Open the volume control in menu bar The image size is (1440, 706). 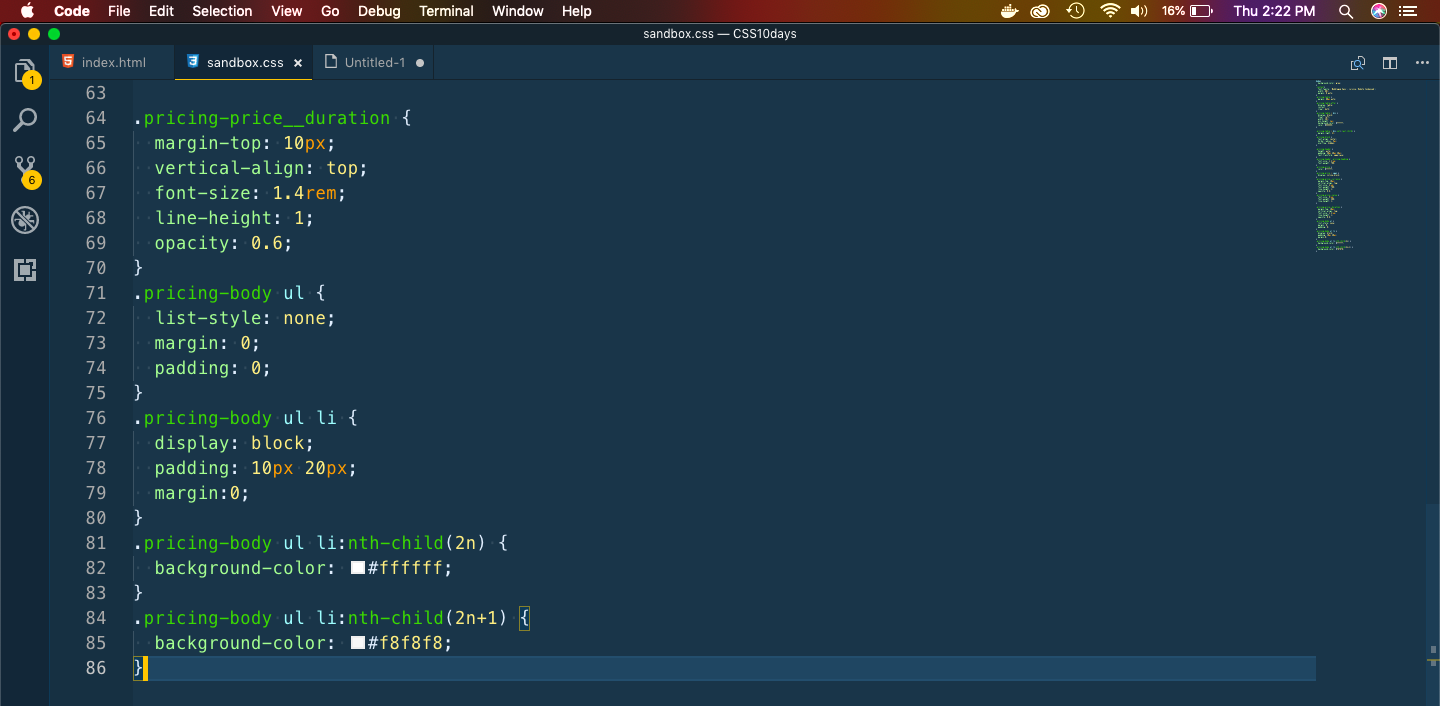click(x=1139, y=11)
